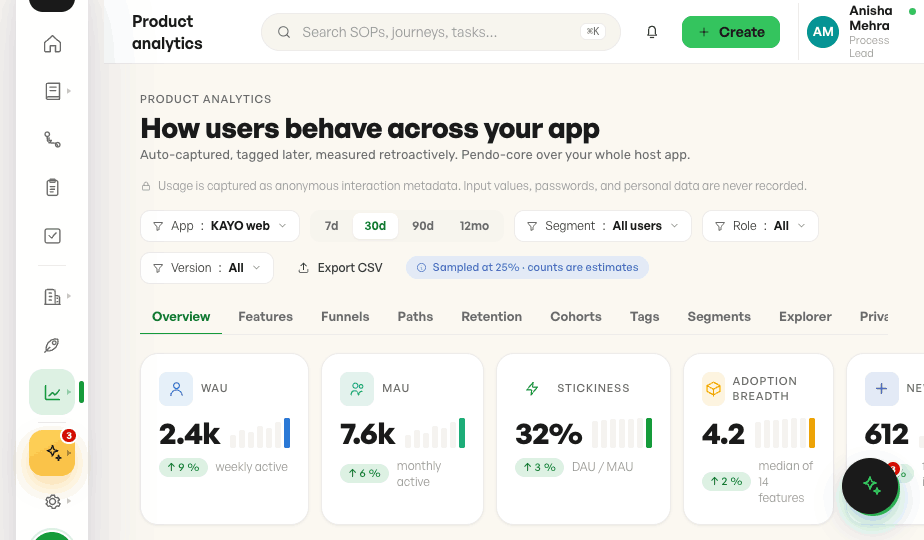Click the Adoption Breadth sparkline bar chart
This screenshot has width=924, height=540.
785,433
